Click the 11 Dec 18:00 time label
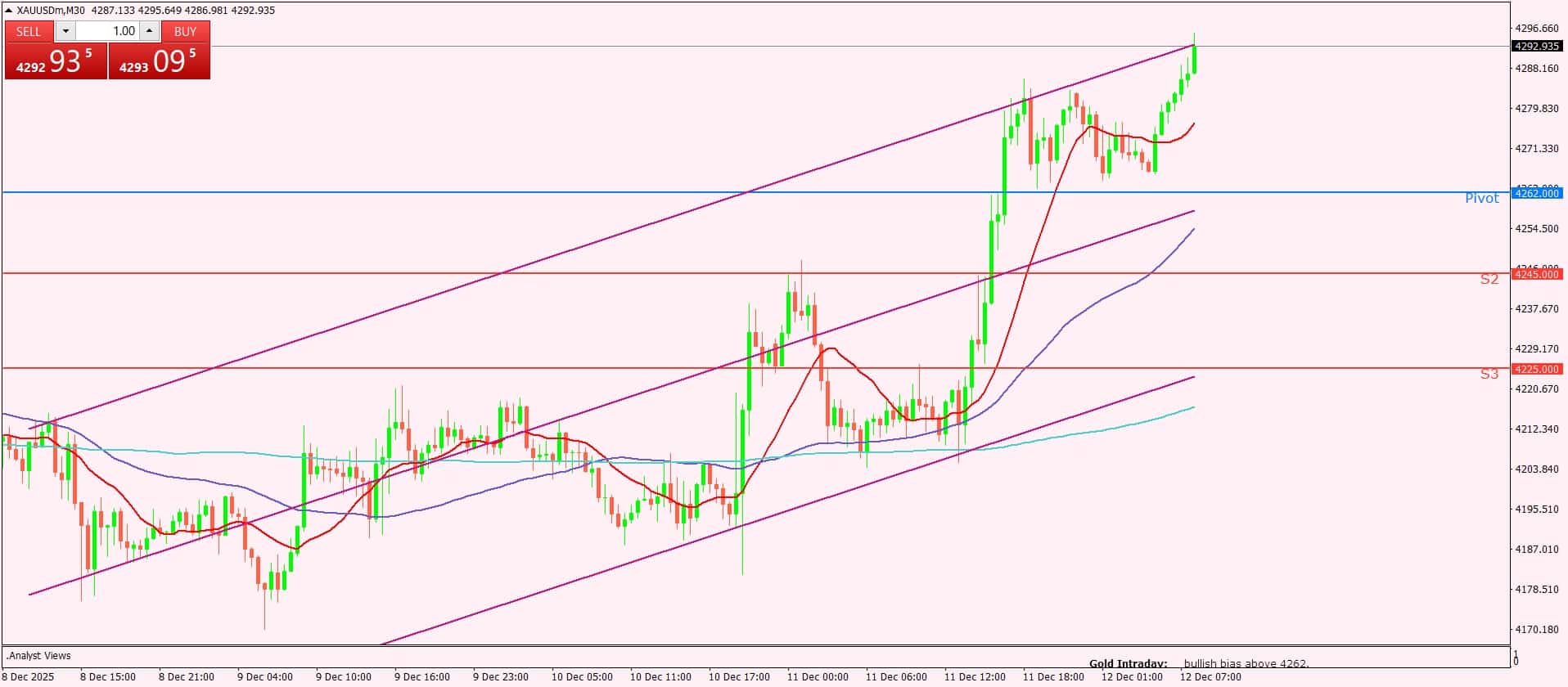Image resolution: width=1568 pixels, height=687 pixels. (1053, 677)
